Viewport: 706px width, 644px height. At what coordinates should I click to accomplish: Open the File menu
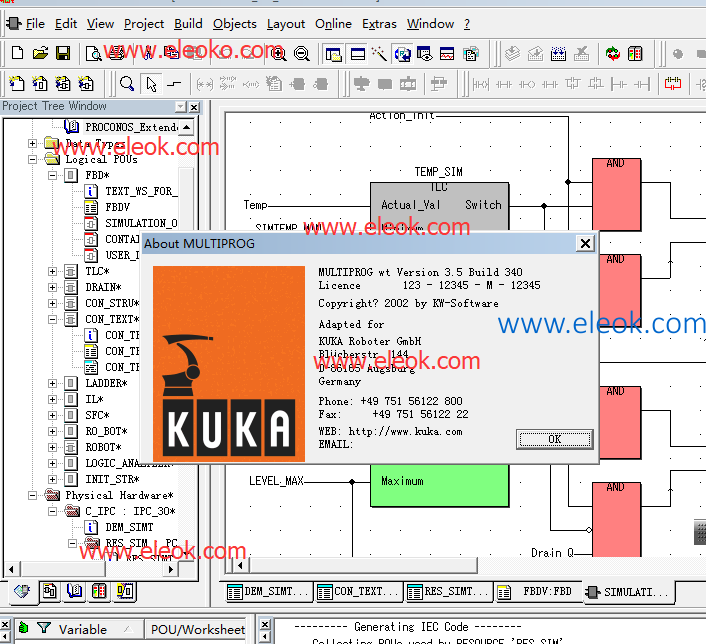click(35, 23)
